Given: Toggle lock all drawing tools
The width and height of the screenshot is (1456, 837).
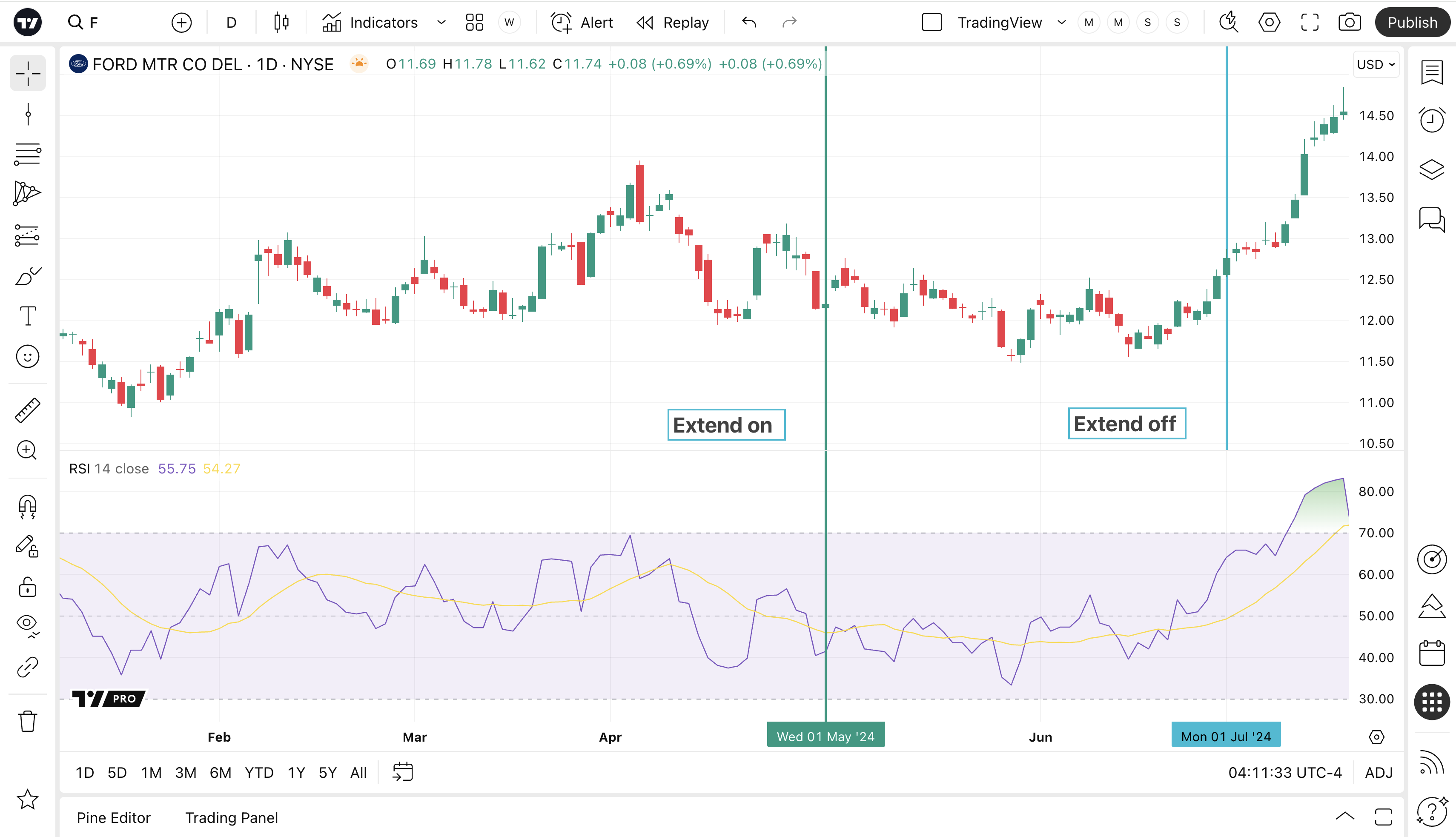Looking at the screenshot, I should (x=28, y=588).
